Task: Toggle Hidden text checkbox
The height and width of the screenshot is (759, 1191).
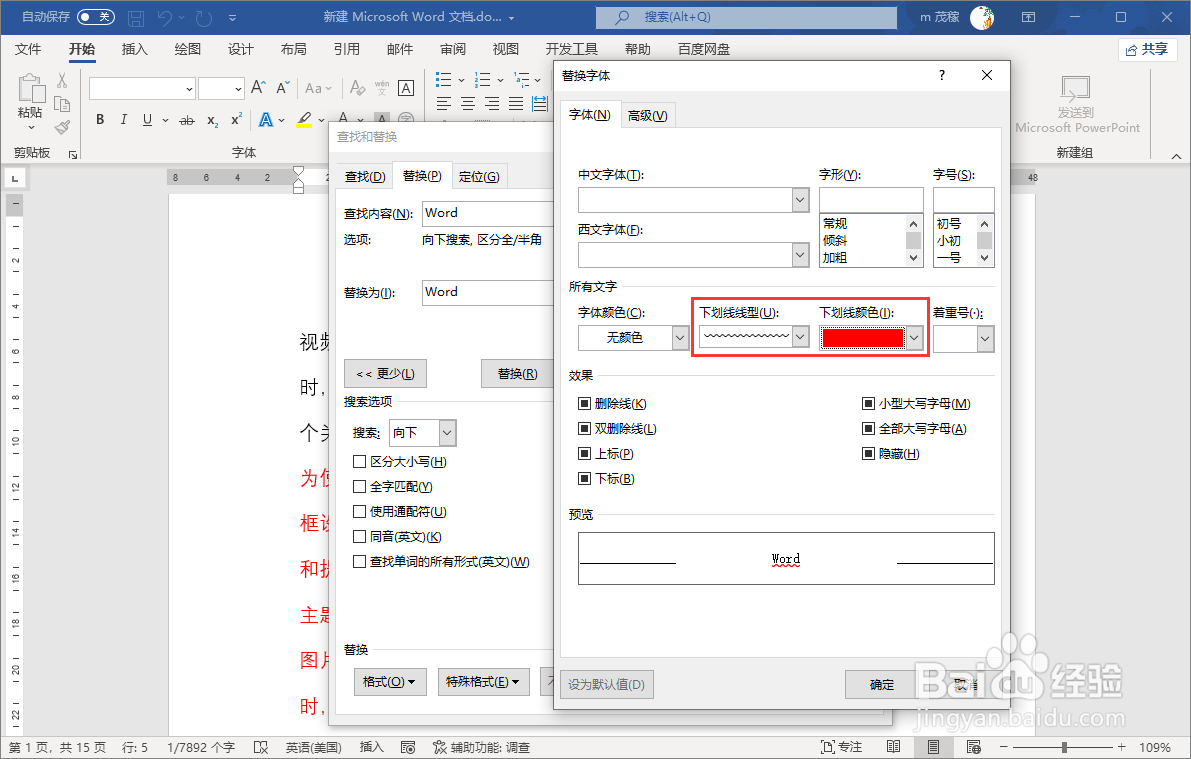Action: click(868, 454)
